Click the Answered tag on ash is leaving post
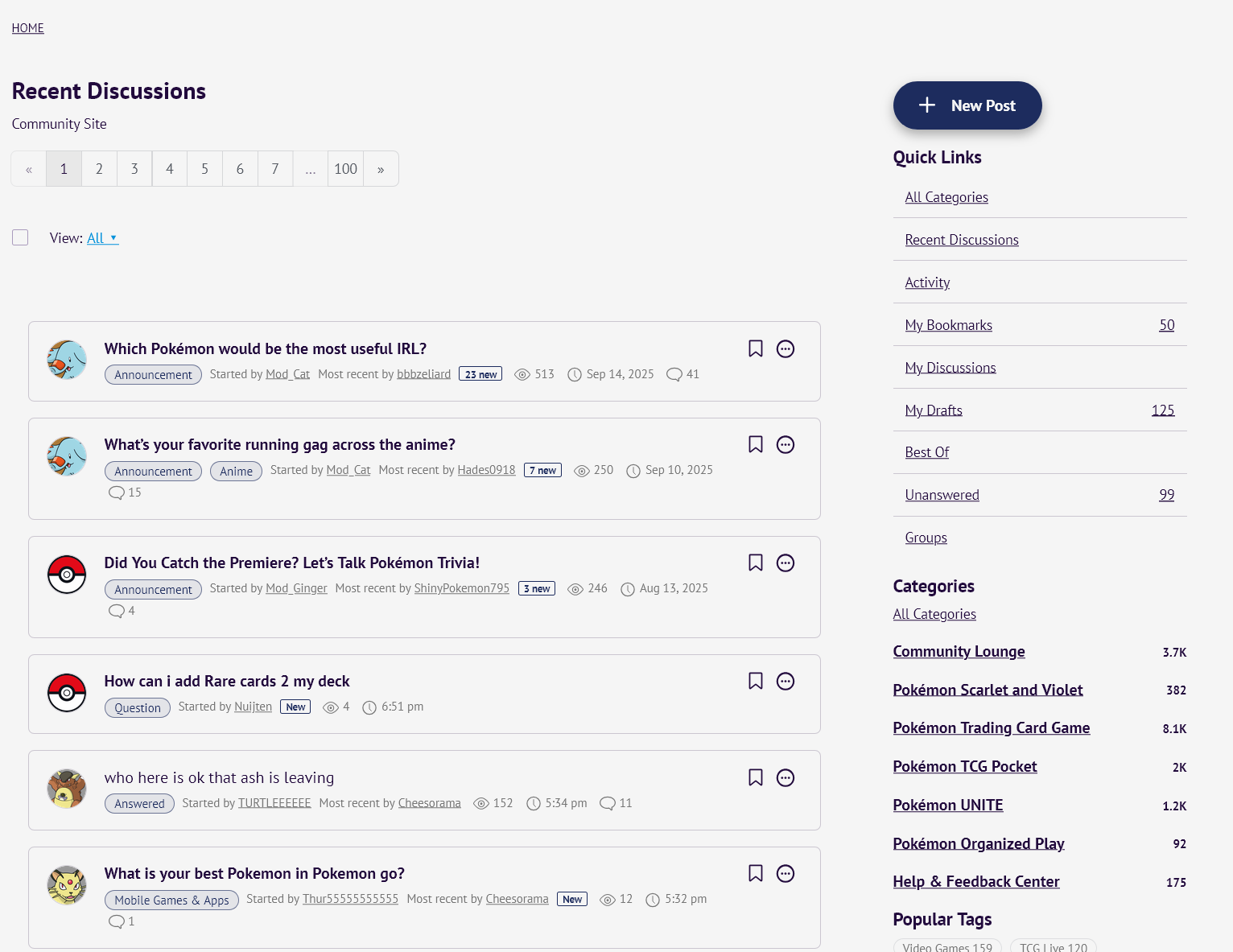 click(139, 804)
